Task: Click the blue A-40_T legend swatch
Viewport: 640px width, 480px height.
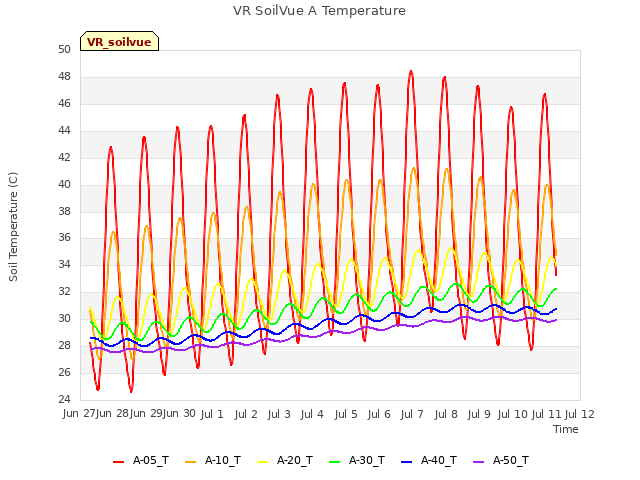Action: (407, 462)
